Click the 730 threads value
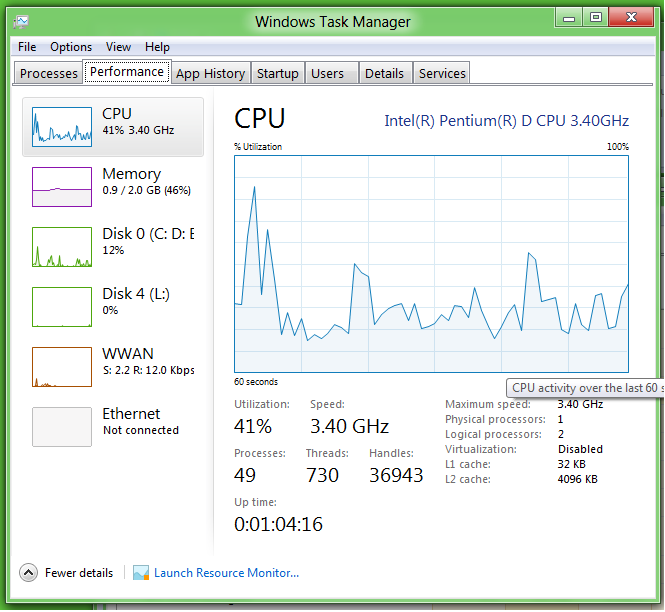The image size is (665, 612). click(x=322, y=475)
